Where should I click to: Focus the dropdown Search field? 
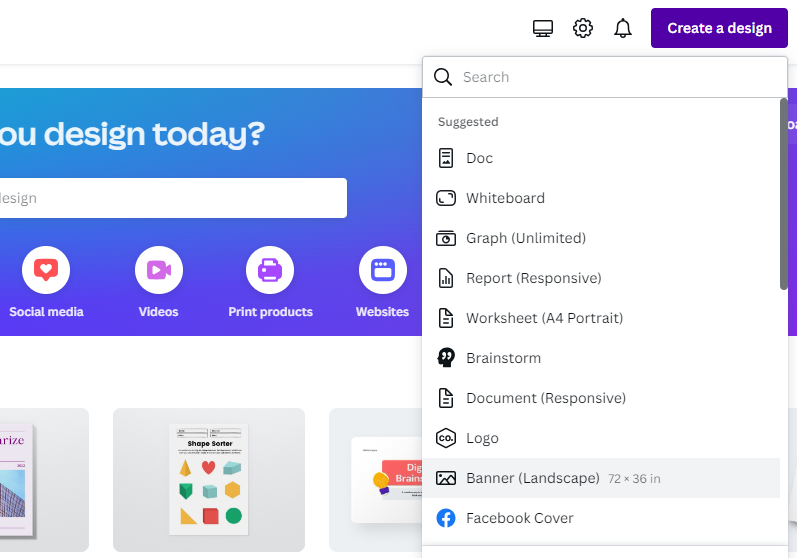[604, 77]
